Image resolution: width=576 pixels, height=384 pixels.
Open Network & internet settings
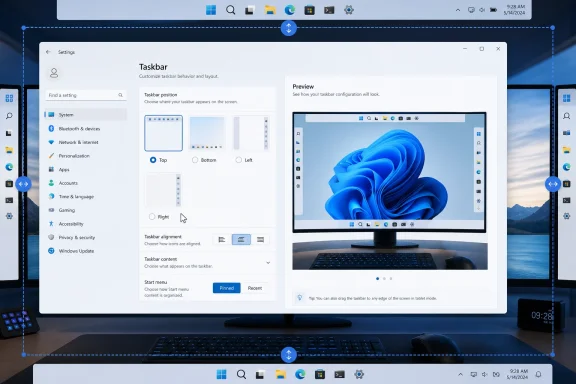pos(86,142)
